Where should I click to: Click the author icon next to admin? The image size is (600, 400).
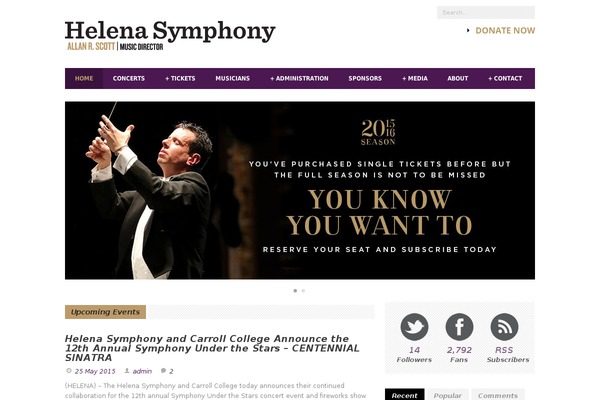coord(127,371)
